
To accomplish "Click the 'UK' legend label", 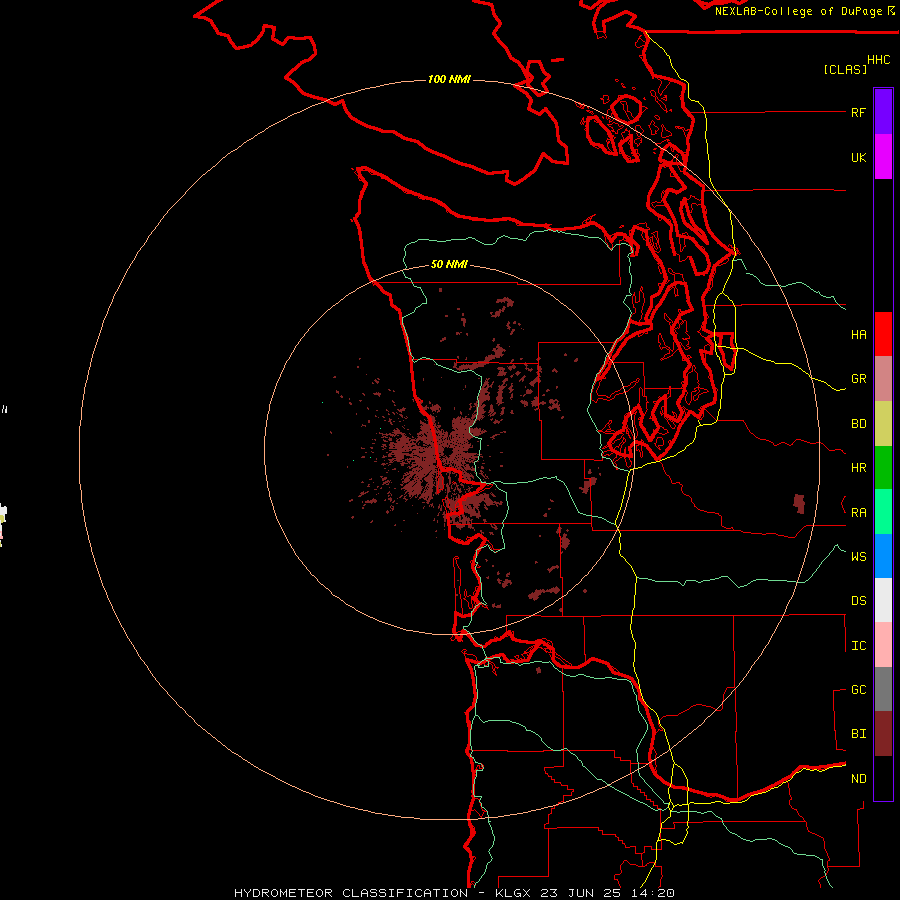I will tap(858, 157).
